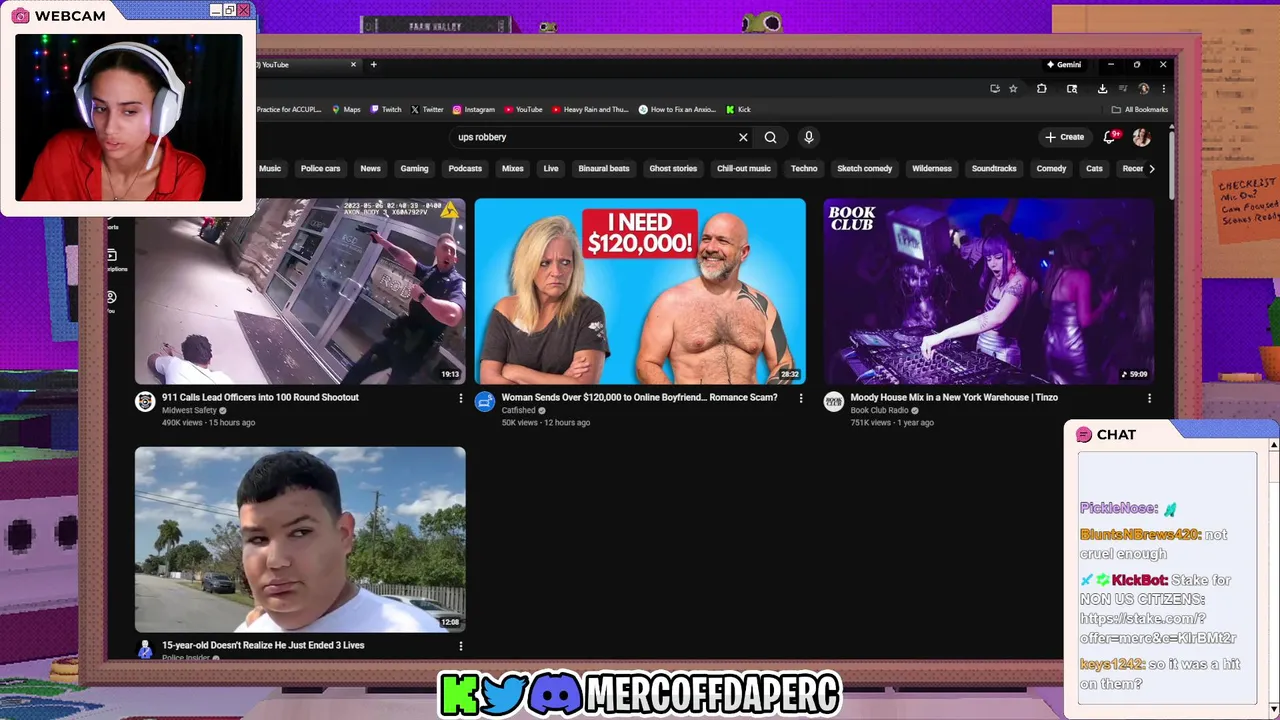Open Heavy Rain and Thu... bookmark
The width and height of the screenshot is (1280, 720).
pyautogui.click(x=590, y=110)
